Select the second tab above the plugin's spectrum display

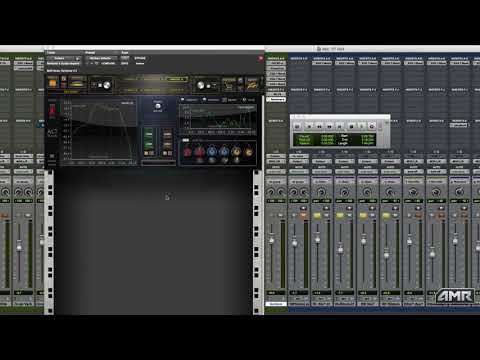[211, 100]
